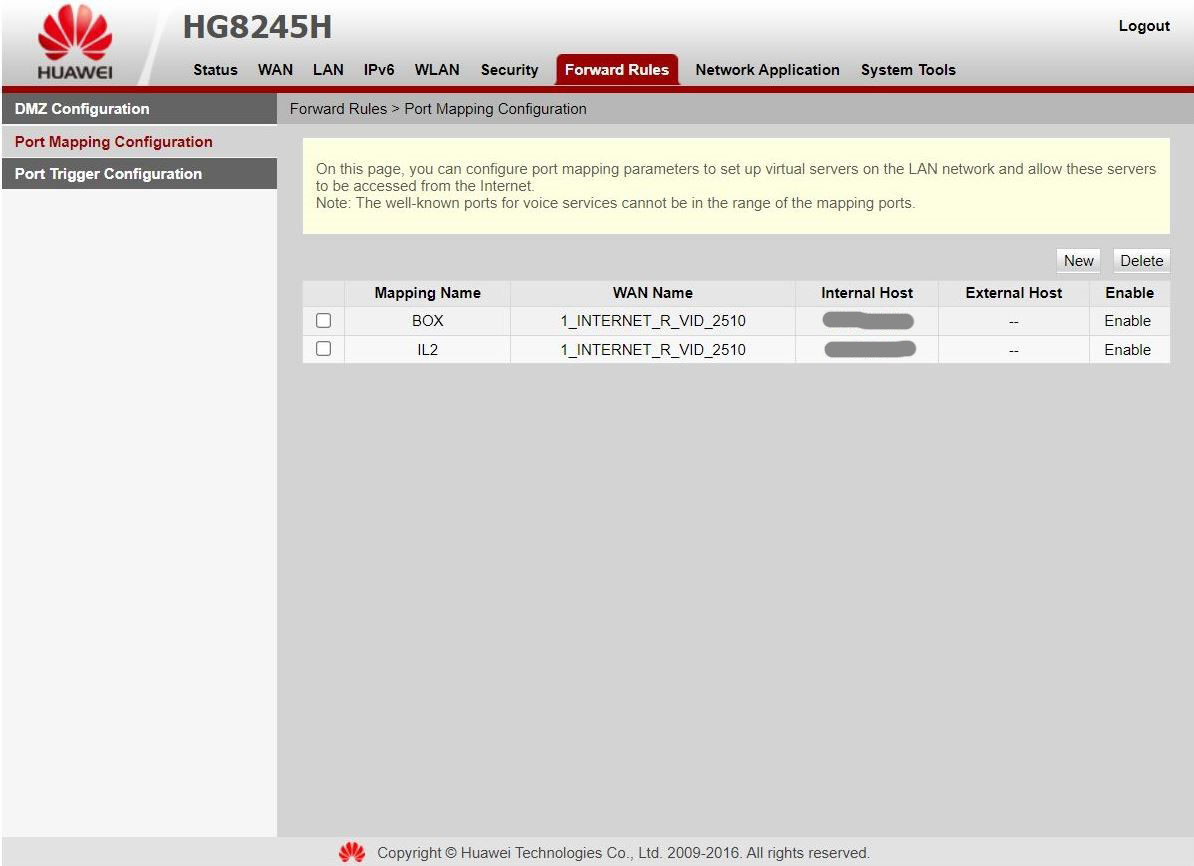Go to the IPv6 tab
The image size is (1194, 866).
click(x=379, y=70)
